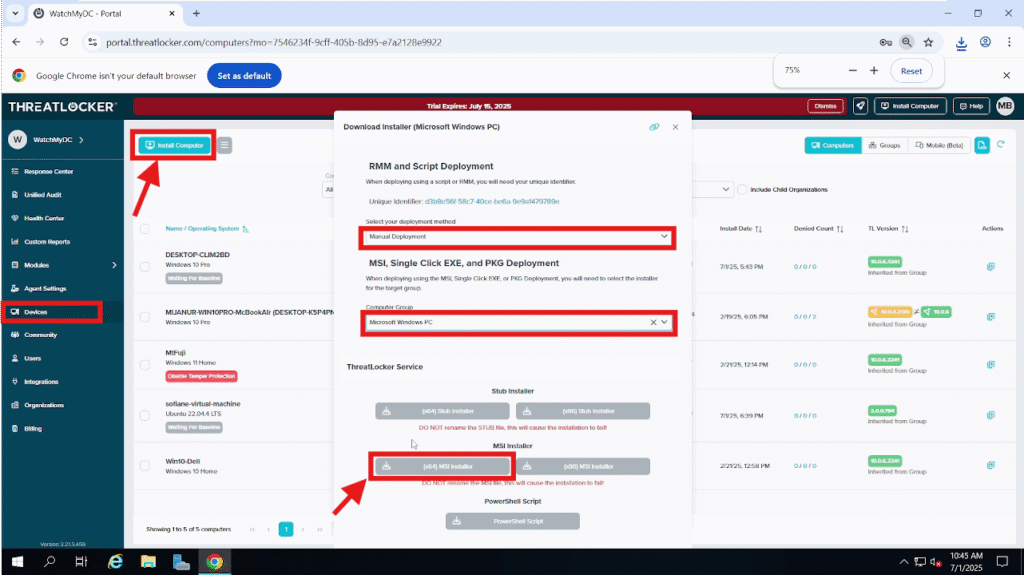1024x575 pixels.
Task: Sort by Install Date column
Action: coord(741,229)
